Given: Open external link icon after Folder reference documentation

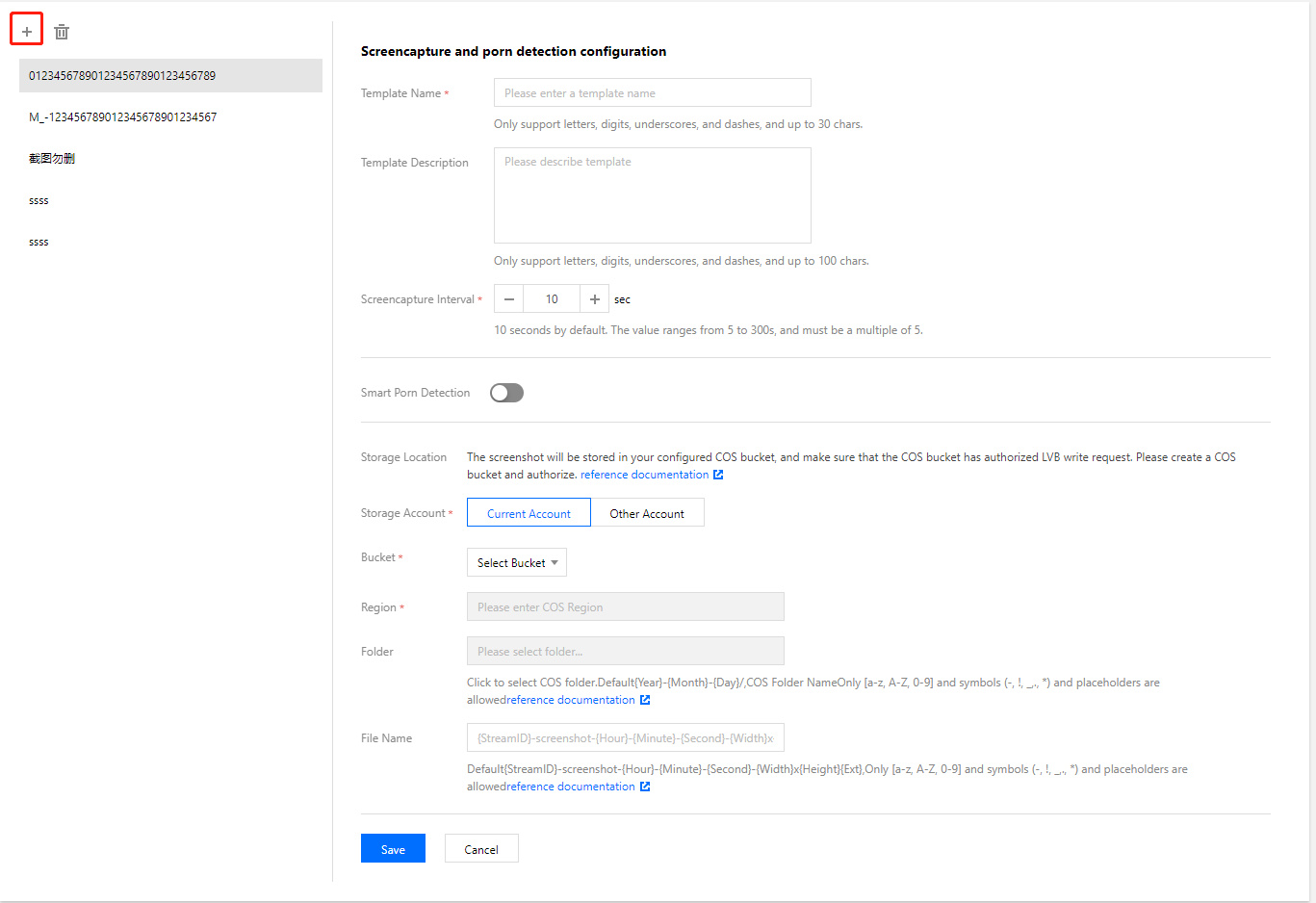Looking at the screenshot, I should point(645,700).
